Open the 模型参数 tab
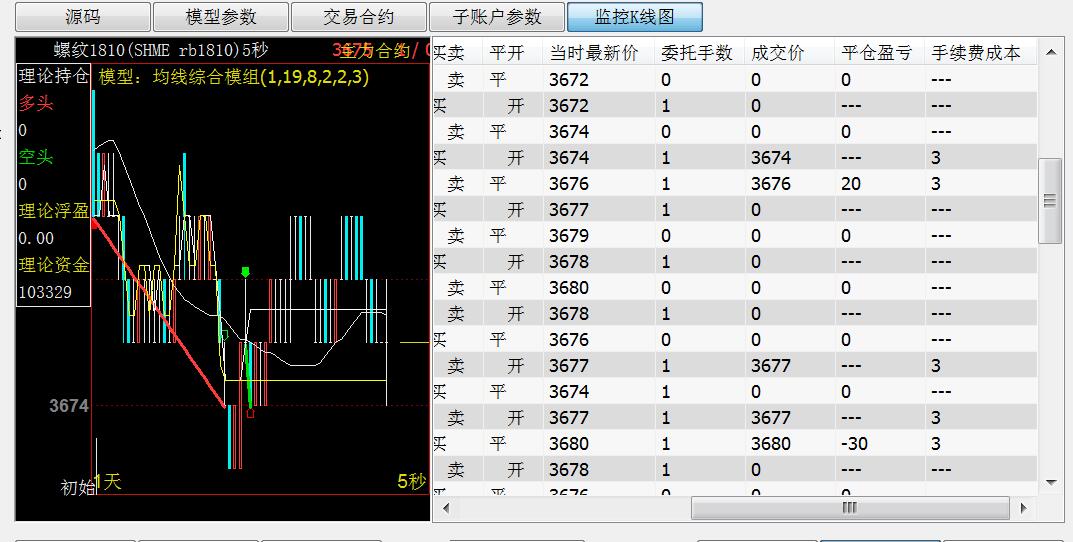 (x=221, y=17)
